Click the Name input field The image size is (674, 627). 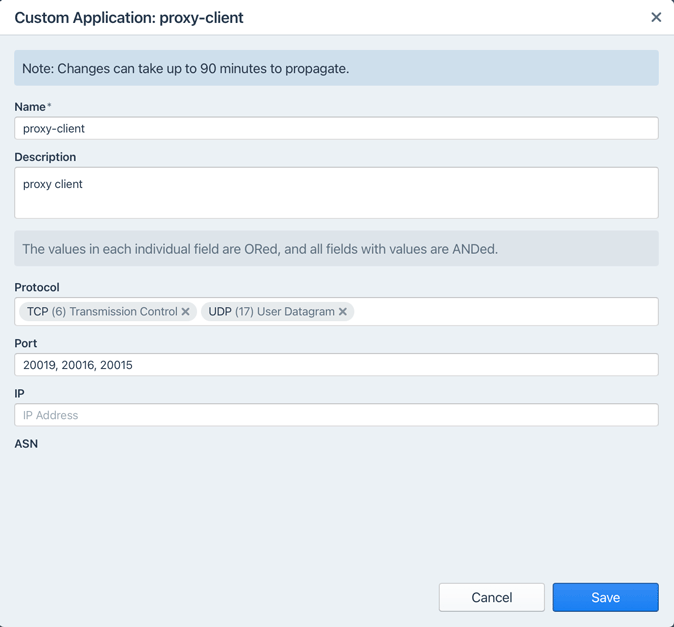[x=336, y=128]
